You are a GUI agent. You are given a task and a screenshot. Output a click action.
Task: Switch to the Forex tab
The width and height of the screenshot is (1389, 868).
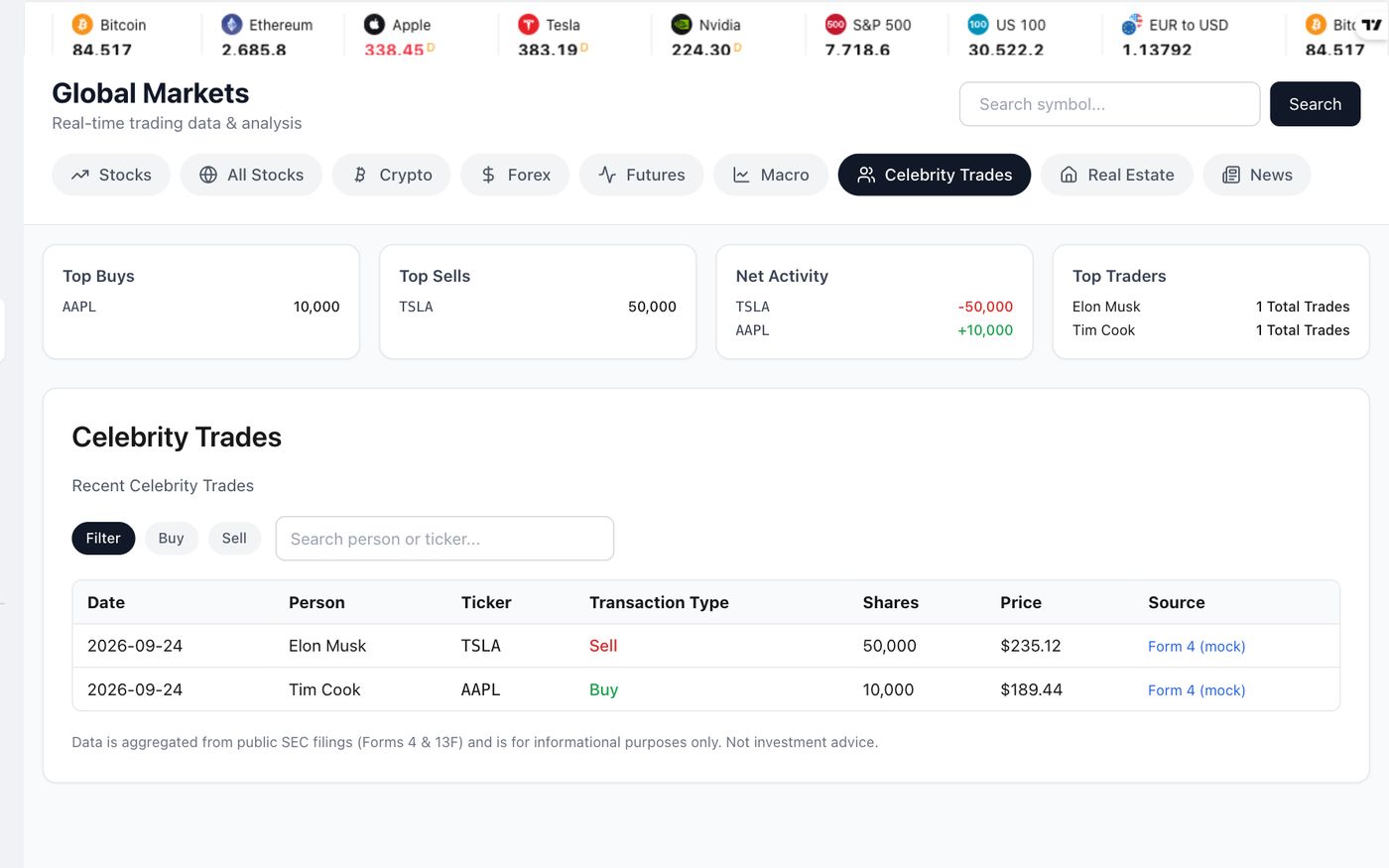tap(515, 175)
